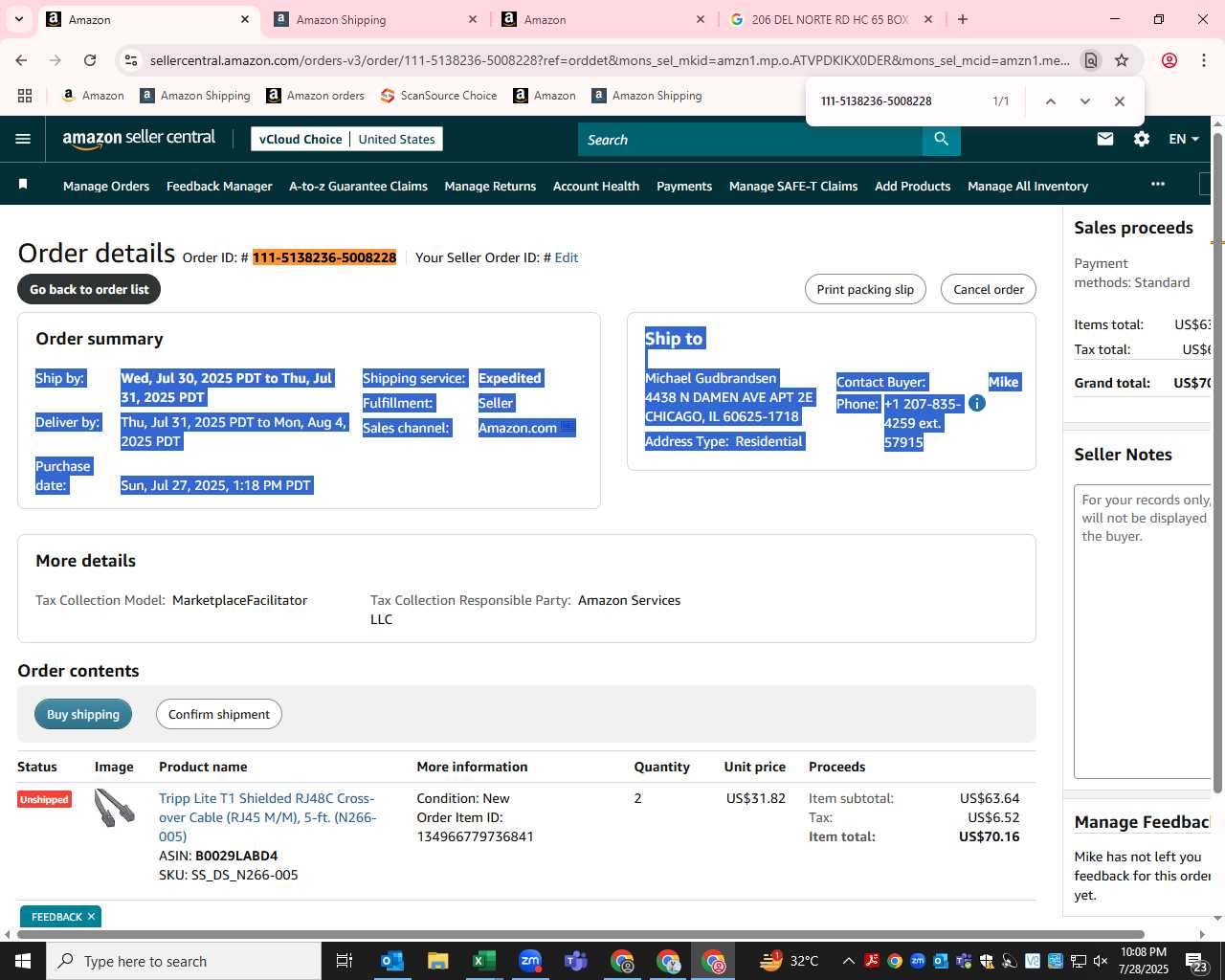
Task: Open the Chrome apps grid icon
Action: pyautogui.click(x=25, y=96)
